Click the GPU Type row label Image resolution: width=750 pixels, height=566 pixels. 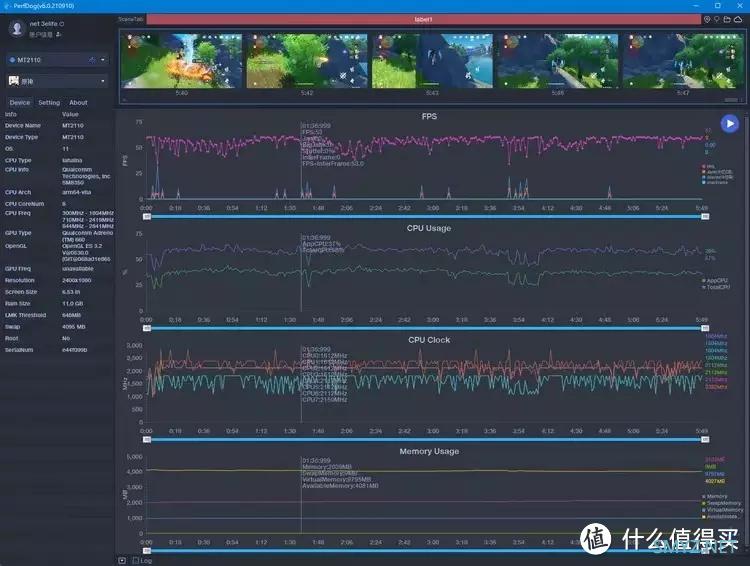18,233
